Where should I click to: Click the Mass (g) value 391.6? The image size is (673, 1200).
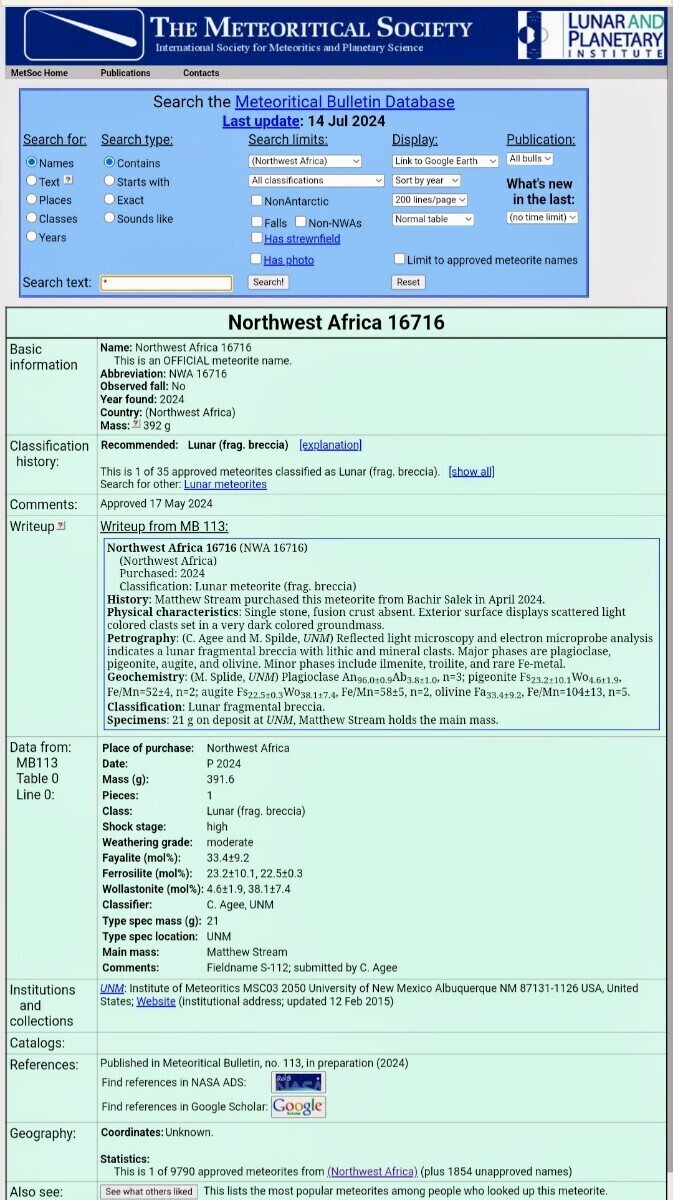coord(223,779)
